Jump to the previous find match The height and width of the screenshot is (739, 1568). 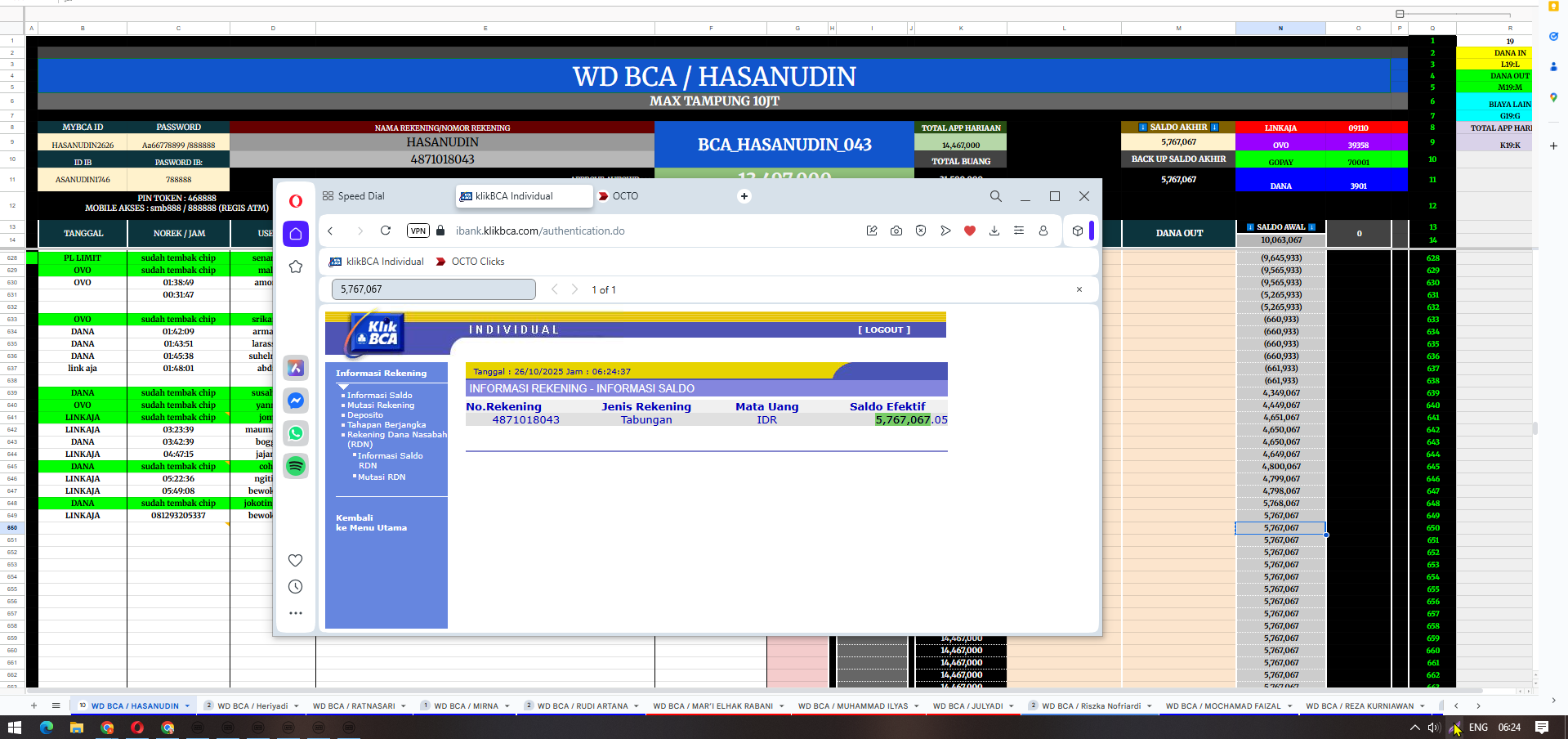point(554,289)
